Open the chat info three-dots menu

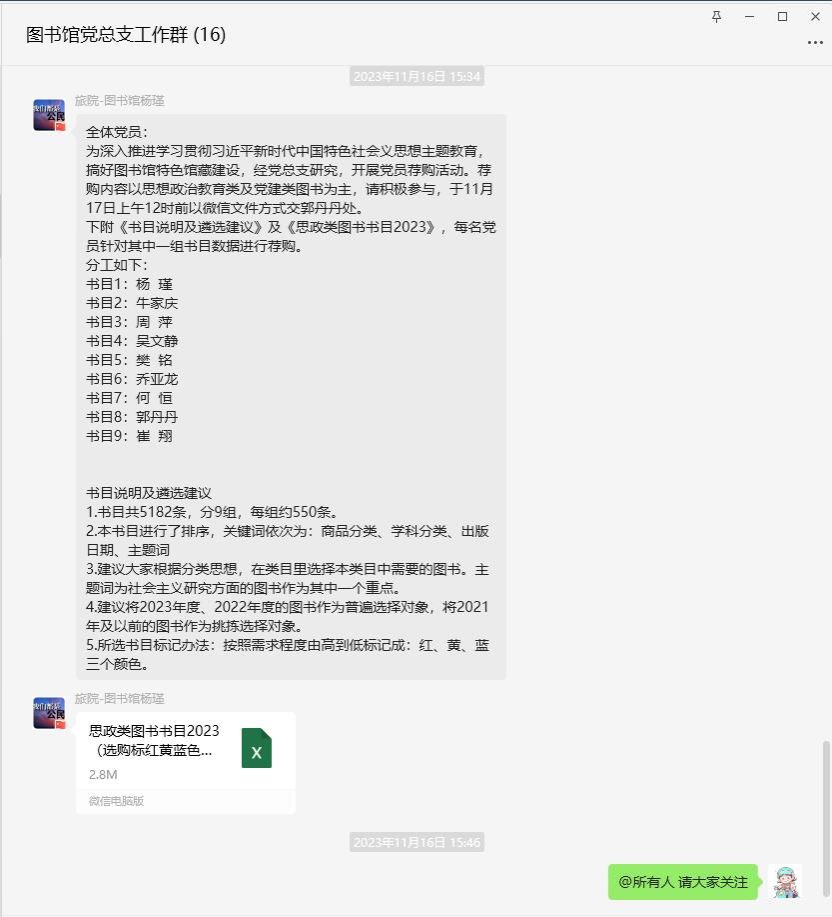point(815,43)
